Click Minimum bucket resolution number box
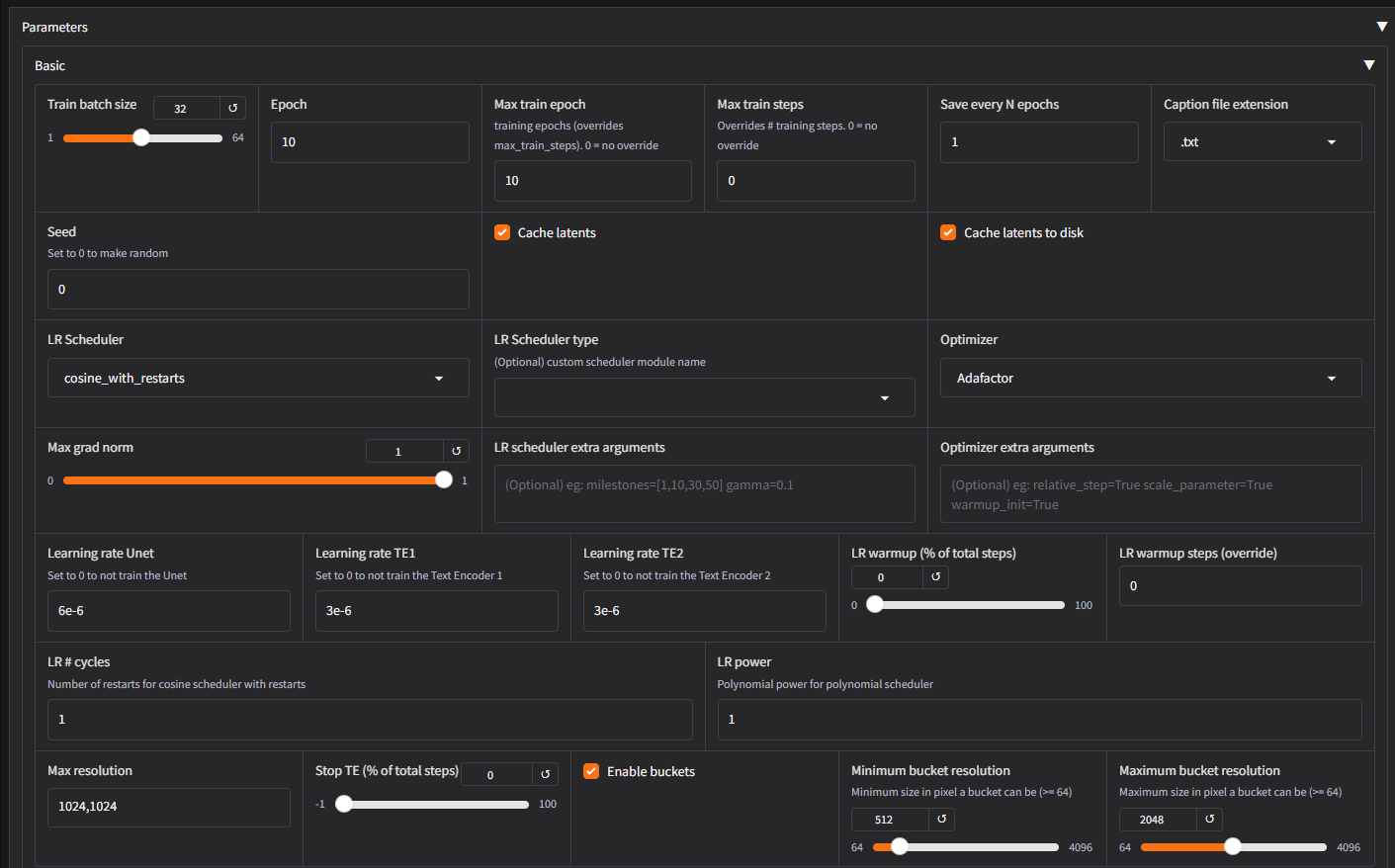Image resolution: width=1395 pixels, height=868 pixels. tap(890, 819)
